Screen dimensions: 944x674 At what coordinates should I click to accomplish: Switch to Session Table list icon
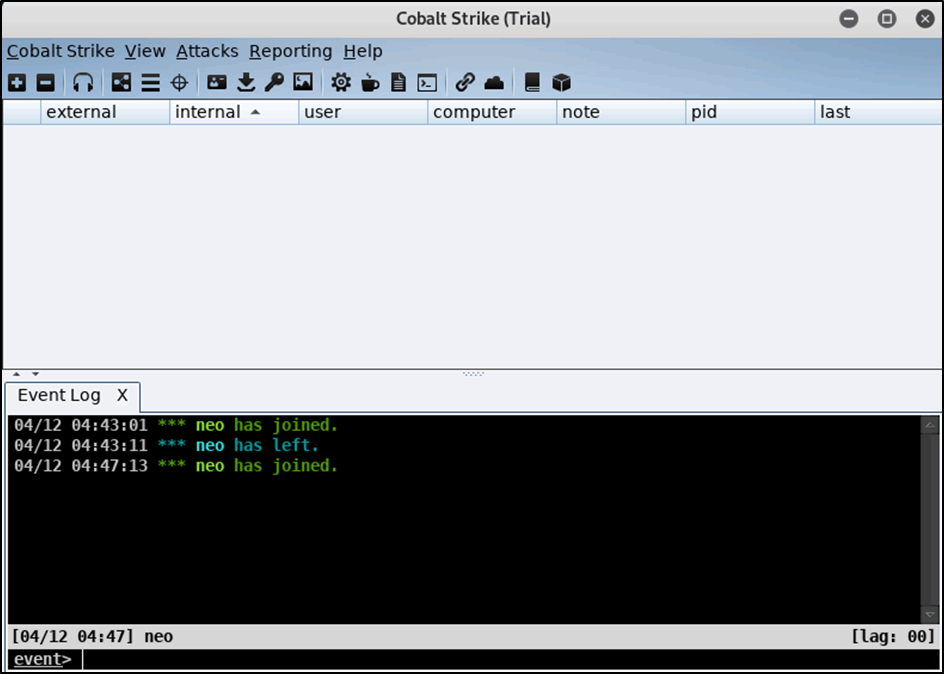151,82
